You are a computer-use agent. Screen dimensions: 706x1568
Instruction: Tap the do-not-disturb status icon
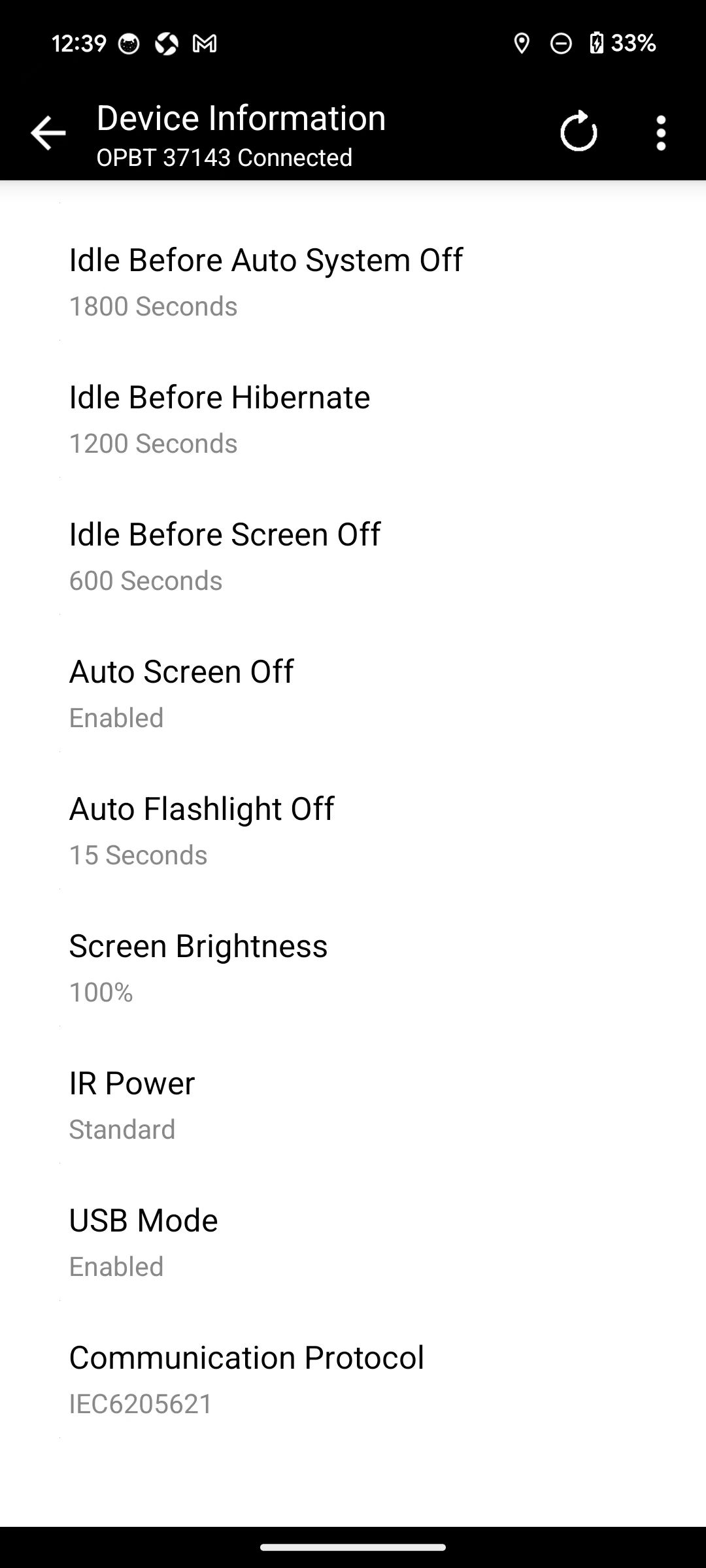click(x=561, y=44)
